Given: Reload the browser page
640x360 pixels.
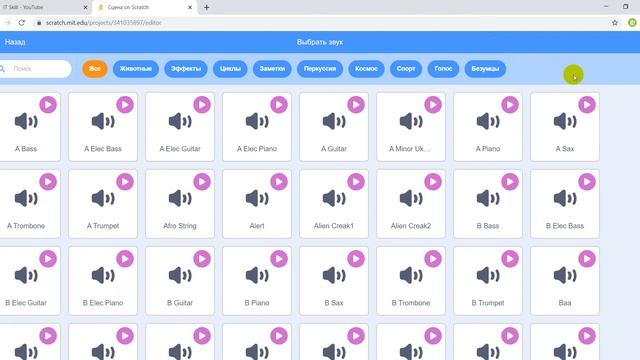Looking at the screenshot, I should [x=22, y=23].
